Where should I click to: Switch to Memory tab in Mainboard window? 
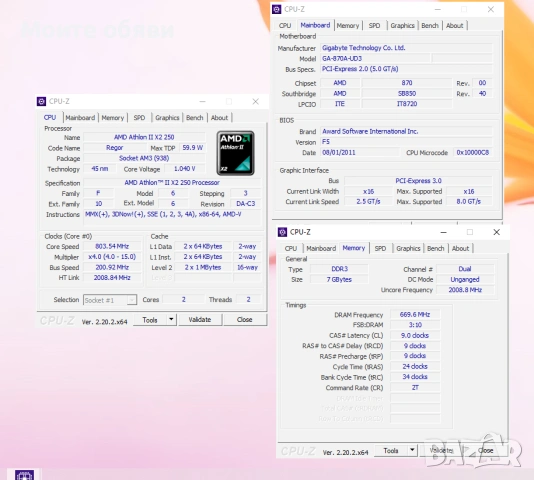(348, 26)
